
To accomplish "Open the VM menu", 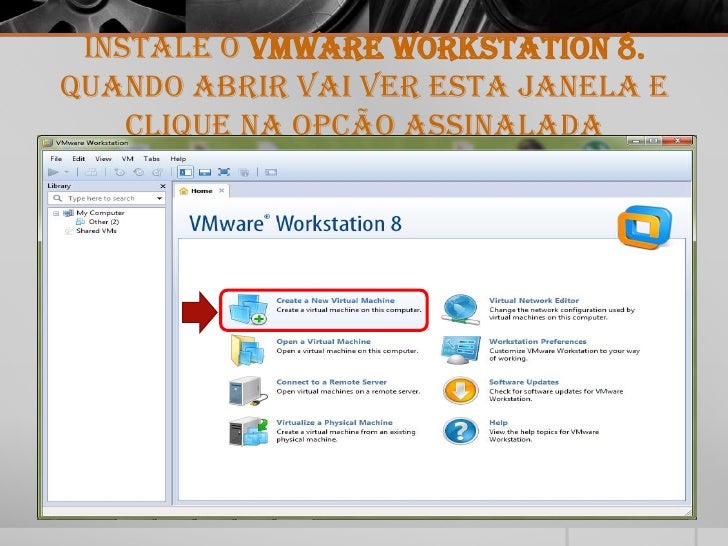I will [128, 159].
